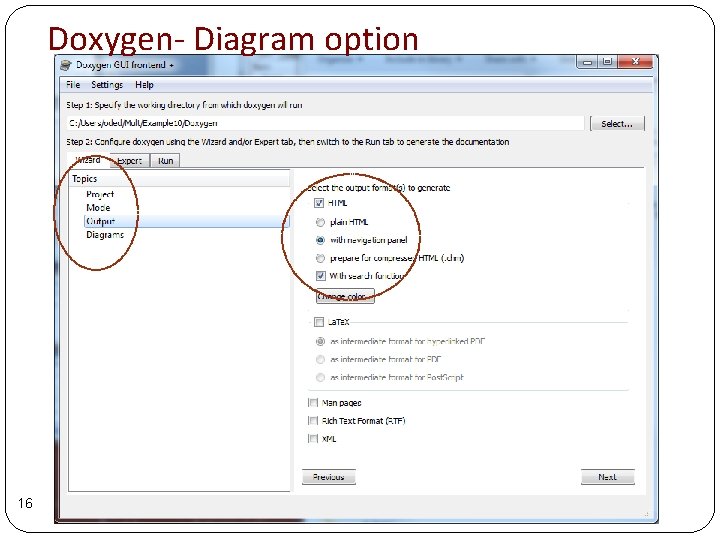Click the Previous button

coord(329,477)
